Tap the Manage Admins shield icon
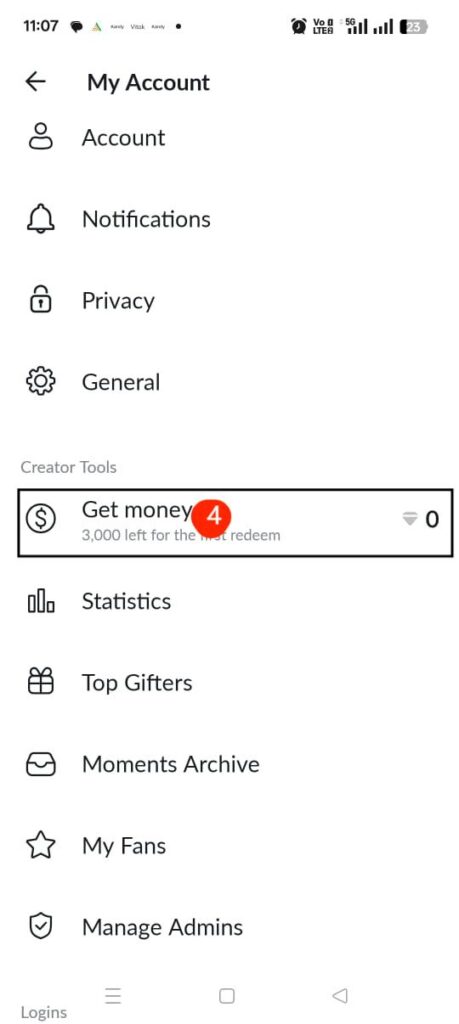Image resolution: width=459 pixels, height=1024 pixels. click(x=40, y=927)
